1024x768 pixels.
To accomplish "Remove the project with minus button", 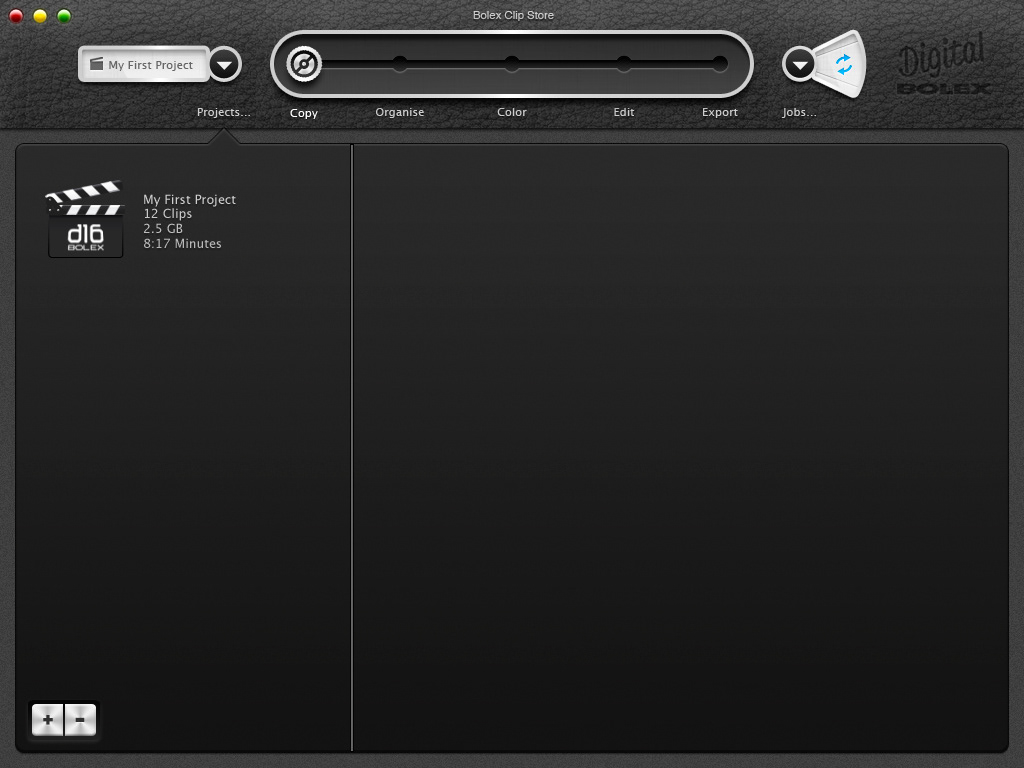I will [x=80, y=720].
